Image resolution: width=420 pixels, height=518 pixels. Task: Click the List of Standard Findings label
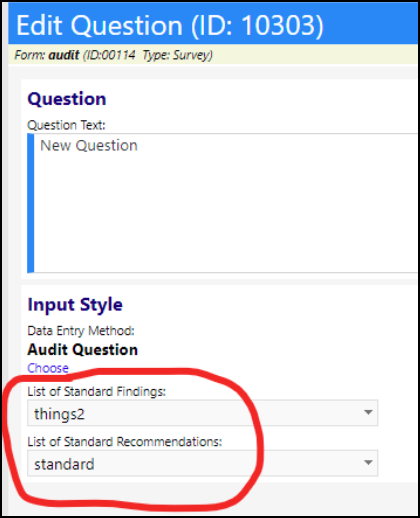point(96,391)
